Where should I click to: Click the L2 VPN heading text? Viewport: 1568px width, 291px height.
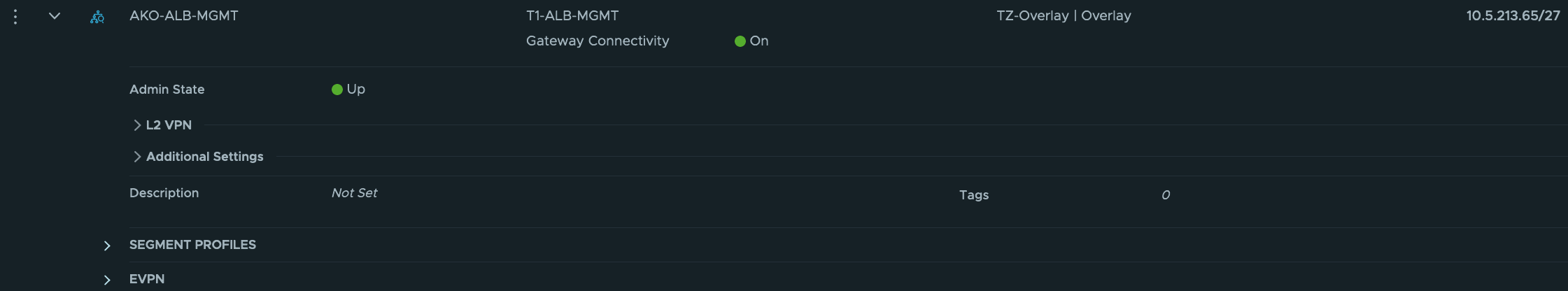(169, 125)
